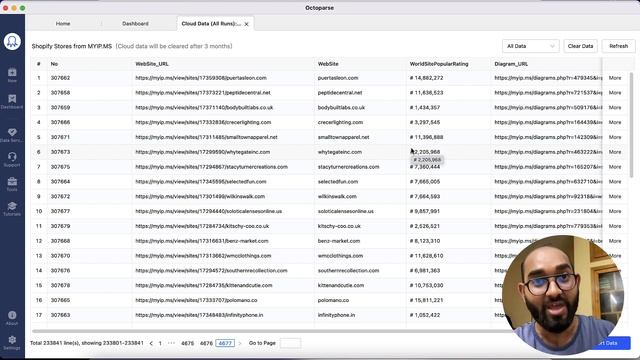Click the WebSite_URL column header
Image resolution: width=640 pixels, height=360 pixels.
tap(152, 64)
